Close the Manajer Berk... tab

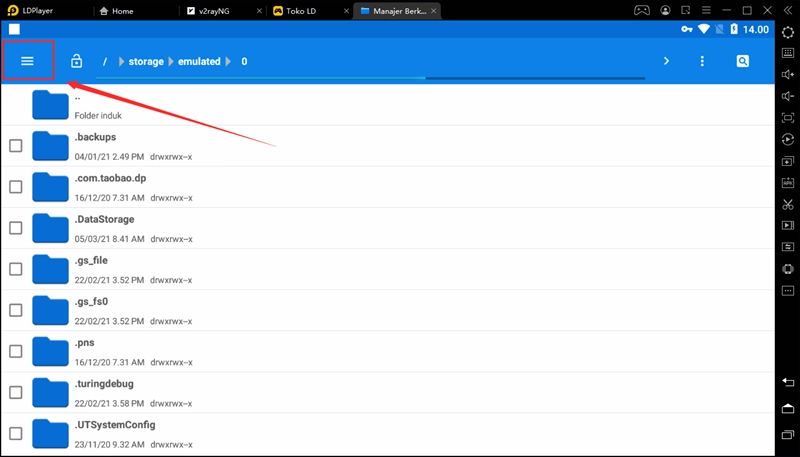pos(434,11)
